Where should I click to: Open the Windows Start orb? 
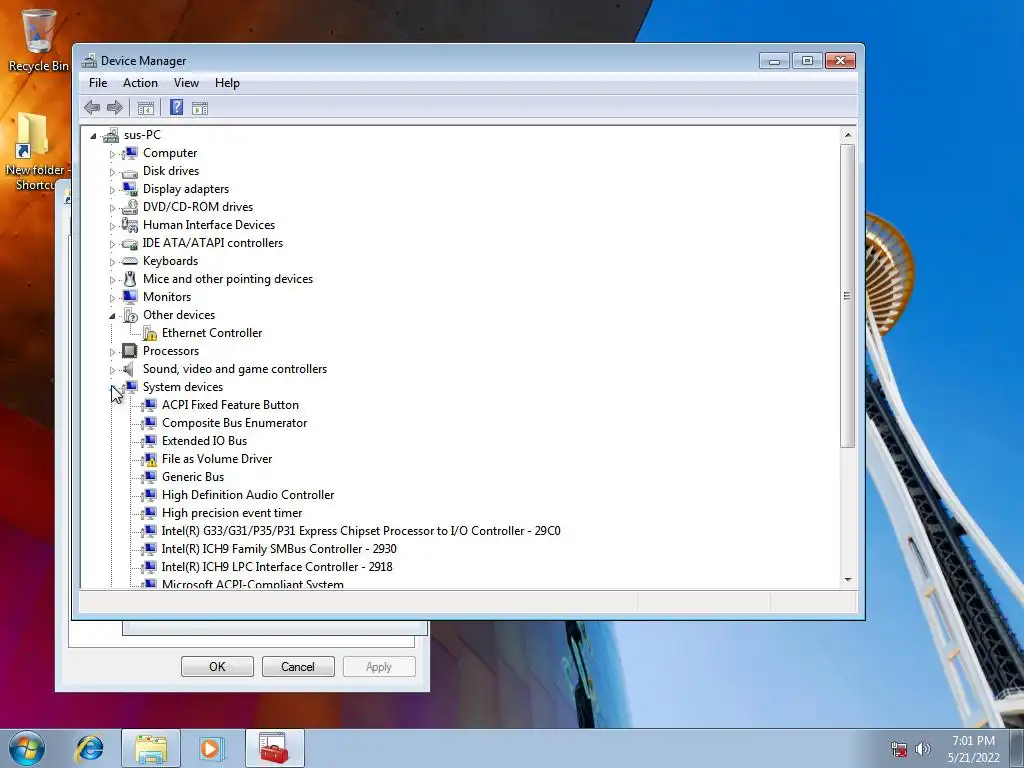point(27,748)
